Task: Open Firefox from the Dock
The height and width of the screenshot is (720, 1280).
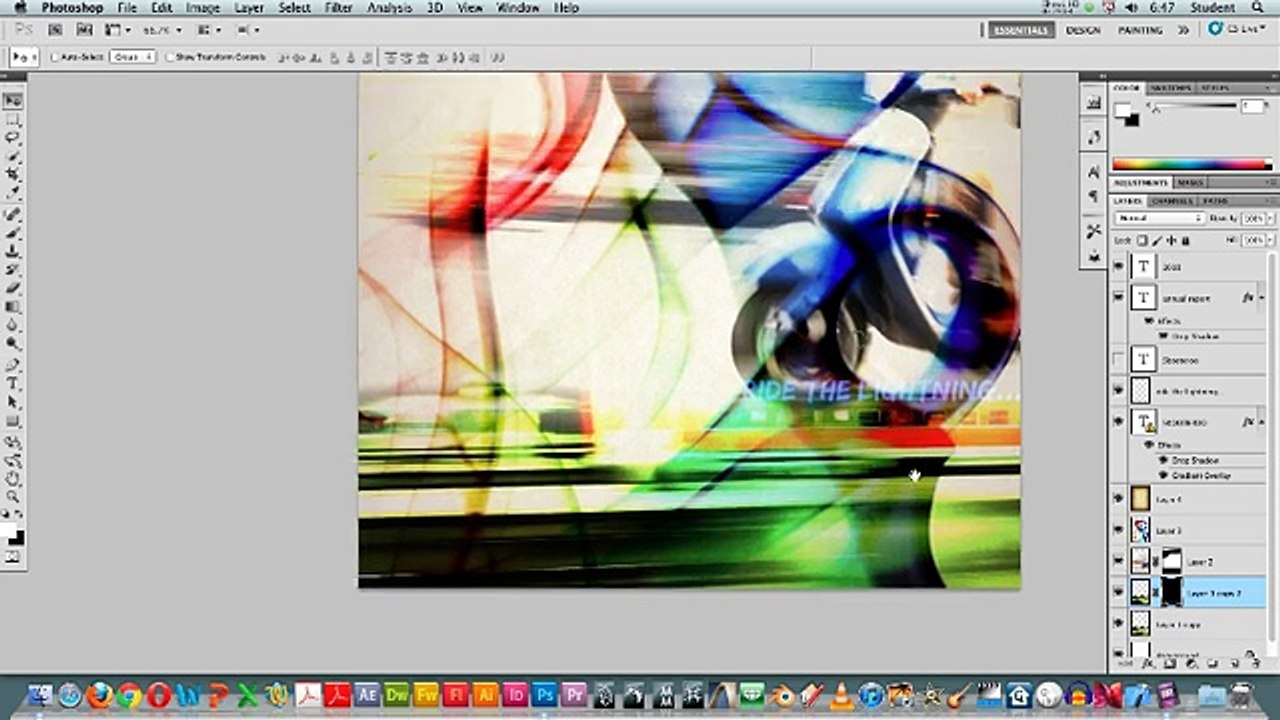Action: click(x=99, y=694)
